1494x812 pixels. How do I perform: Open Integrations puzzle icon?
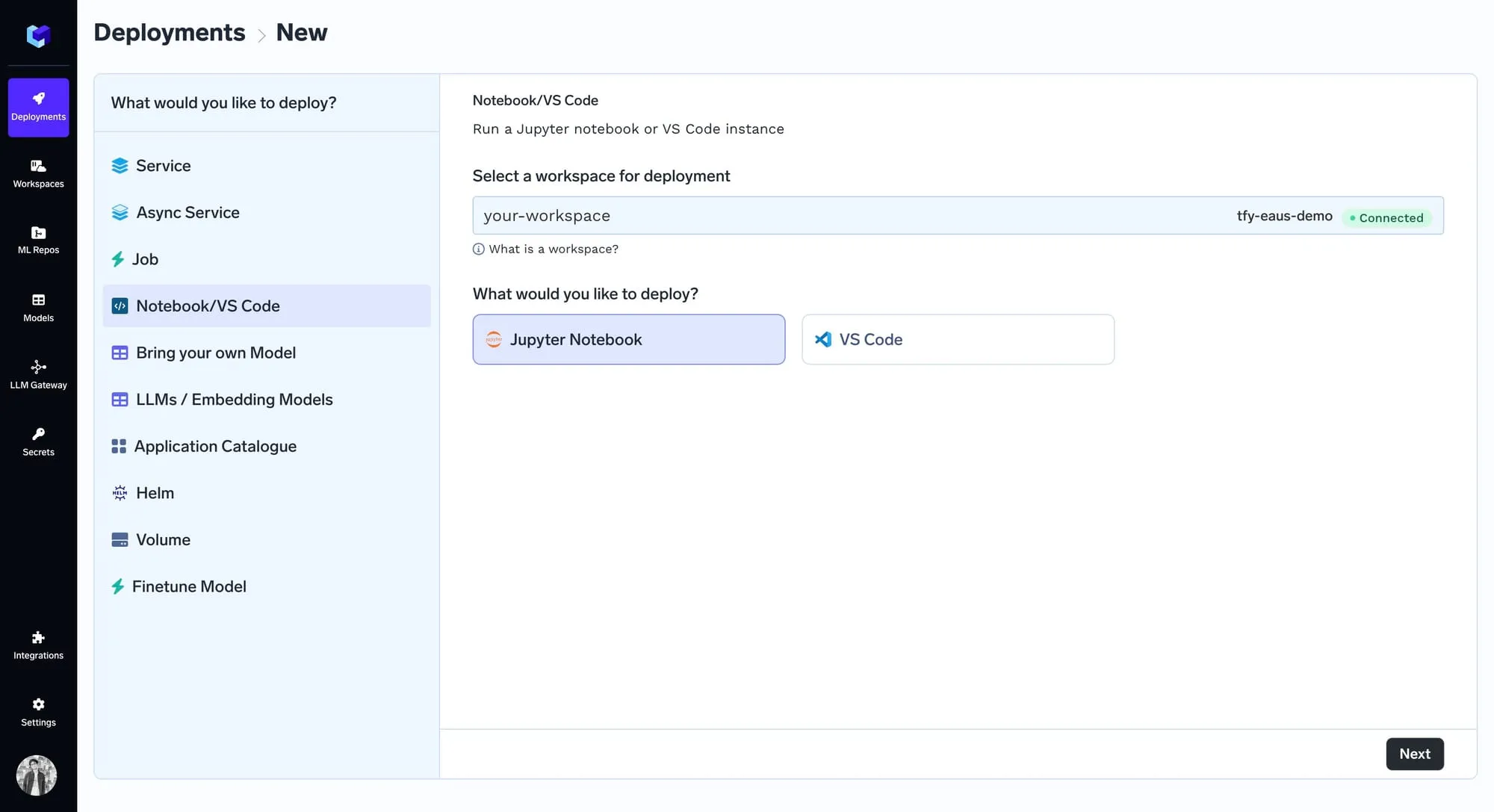(x=38, y=645)
